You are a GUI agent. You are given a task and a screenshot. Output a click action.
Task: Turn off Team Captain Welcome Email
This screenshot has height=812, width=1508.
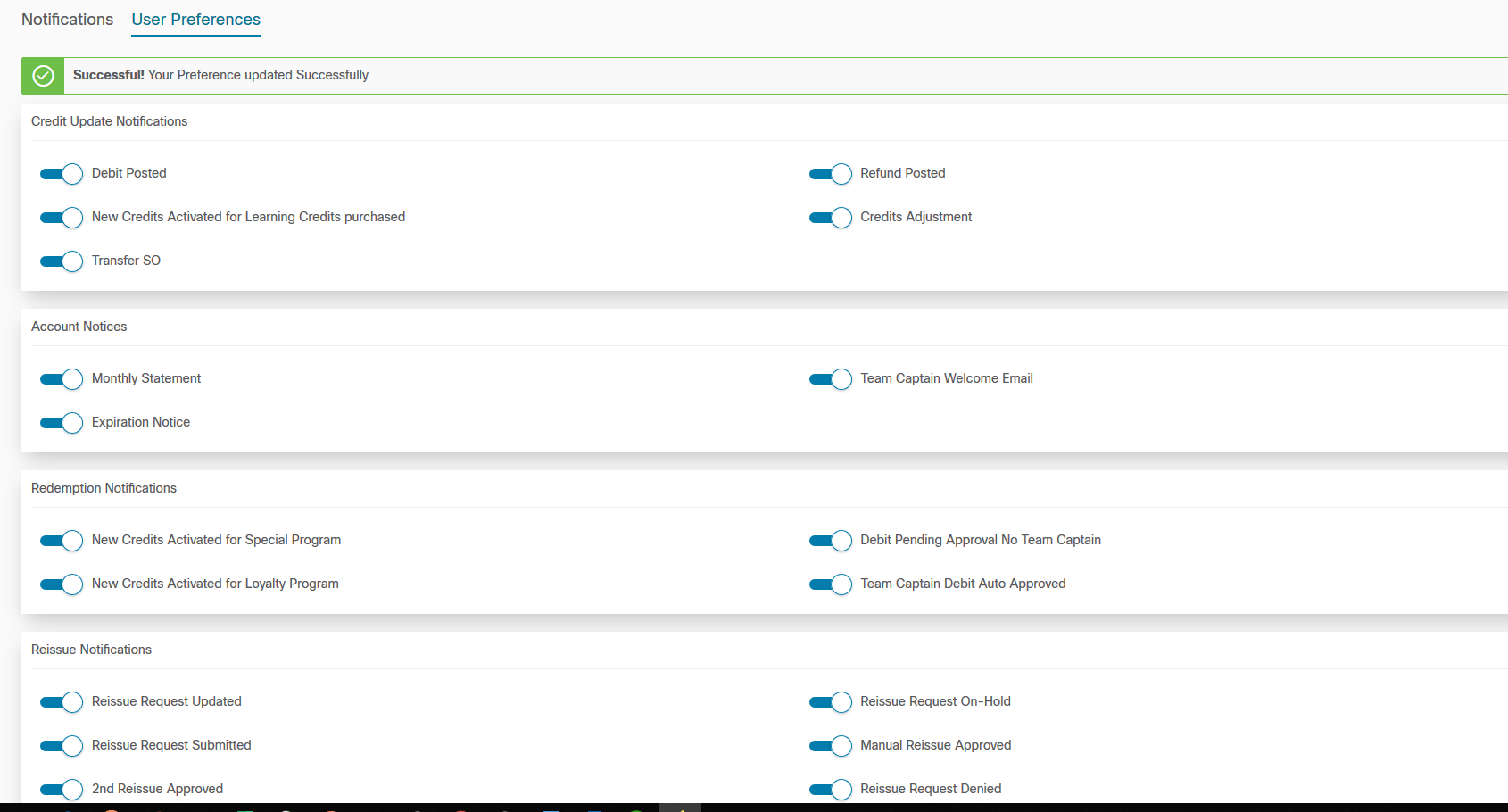830,379
